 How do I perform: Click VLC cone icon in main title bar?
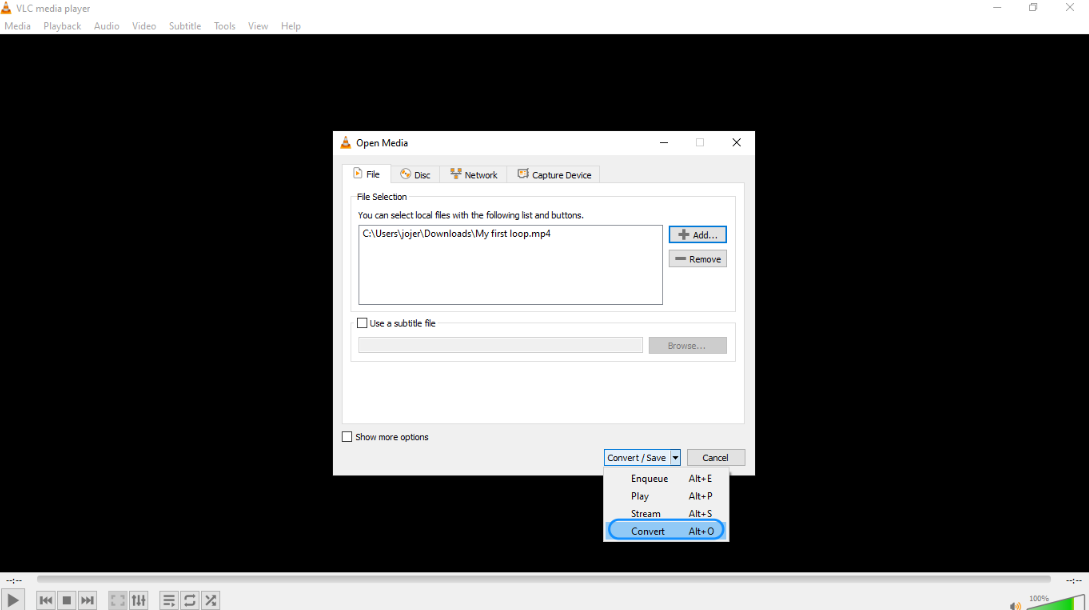click(6, 8)
